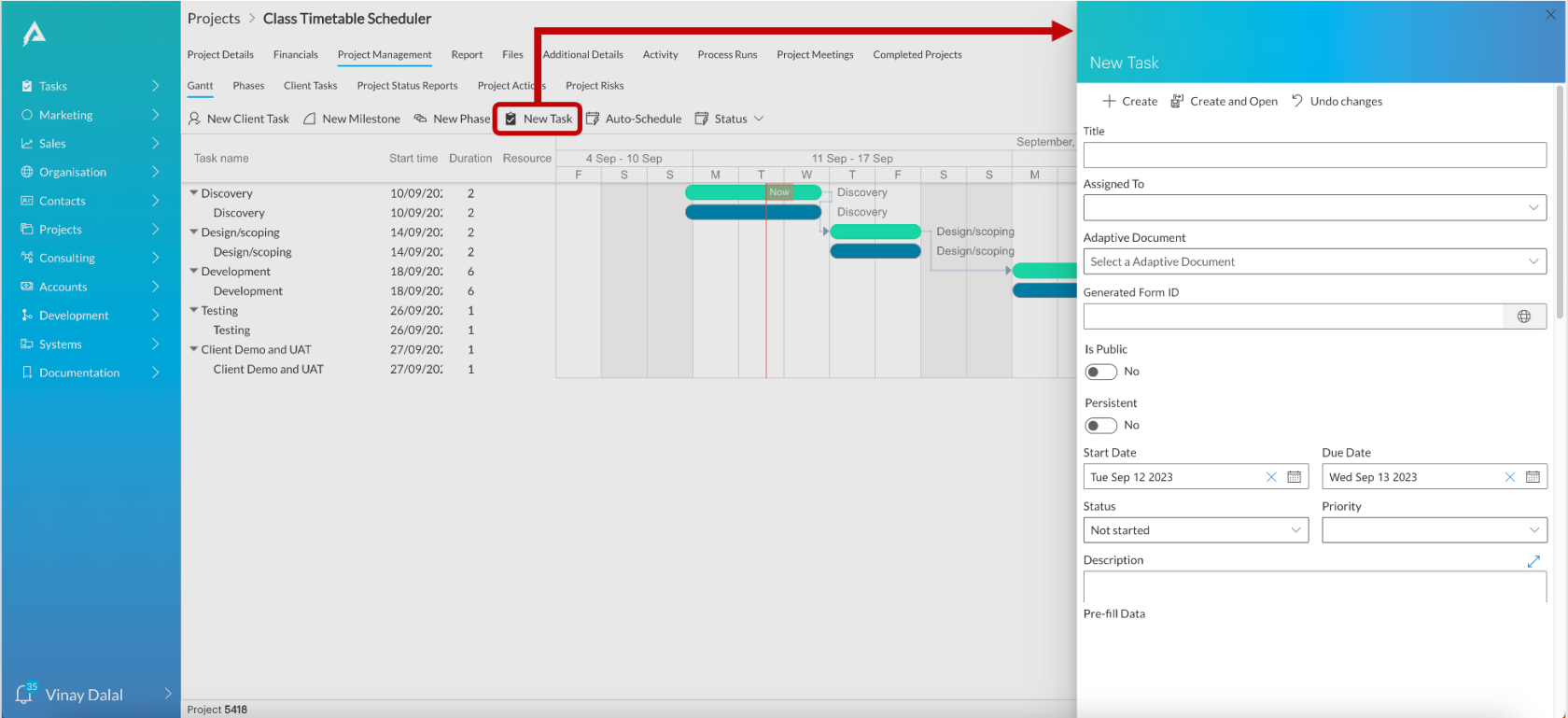Screen dimensions: 1568x718
Task: Open the Assigned To dropdown
Action: point(1315,207)
